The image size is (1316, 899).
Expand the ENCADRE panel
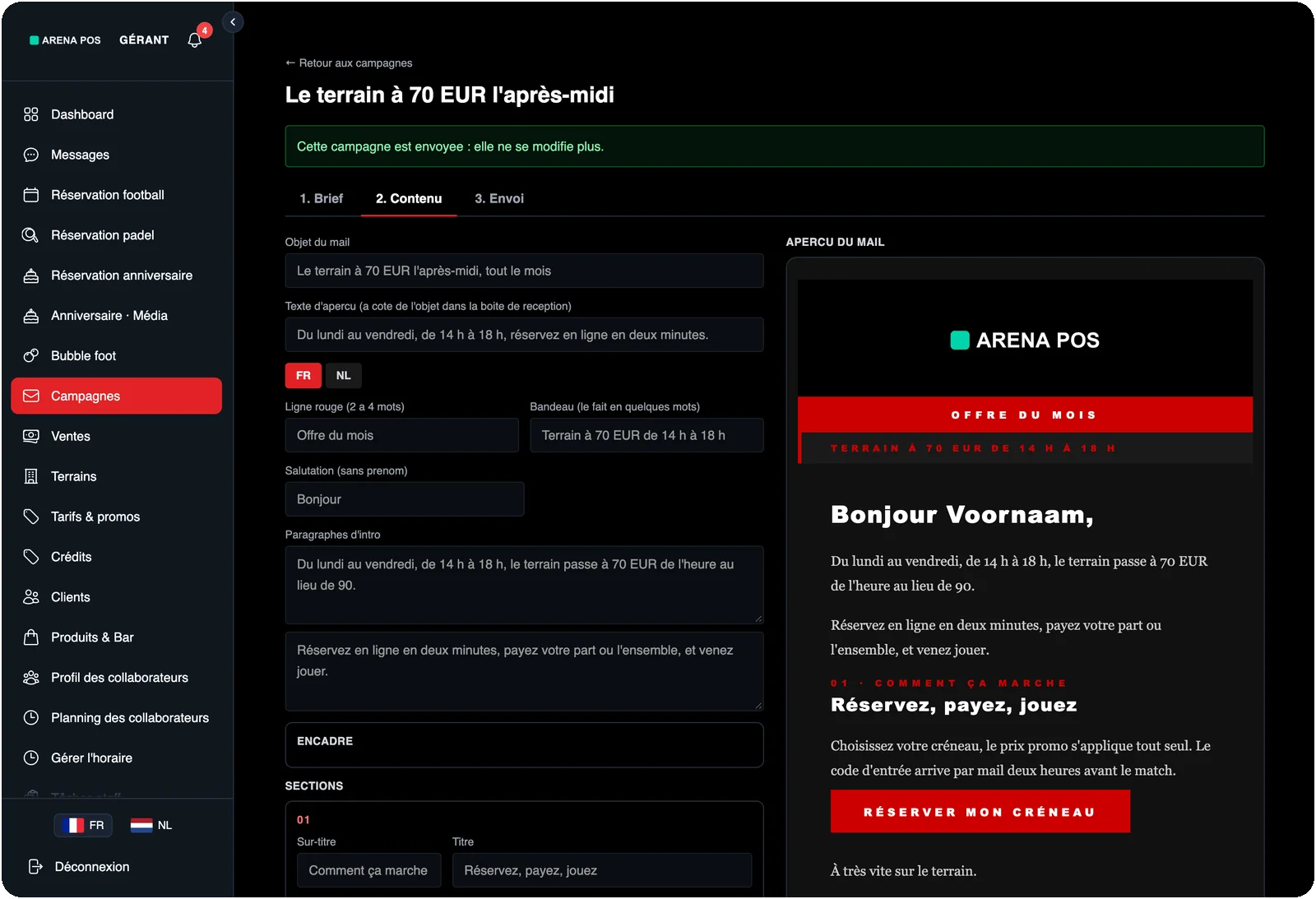(524, 745)
